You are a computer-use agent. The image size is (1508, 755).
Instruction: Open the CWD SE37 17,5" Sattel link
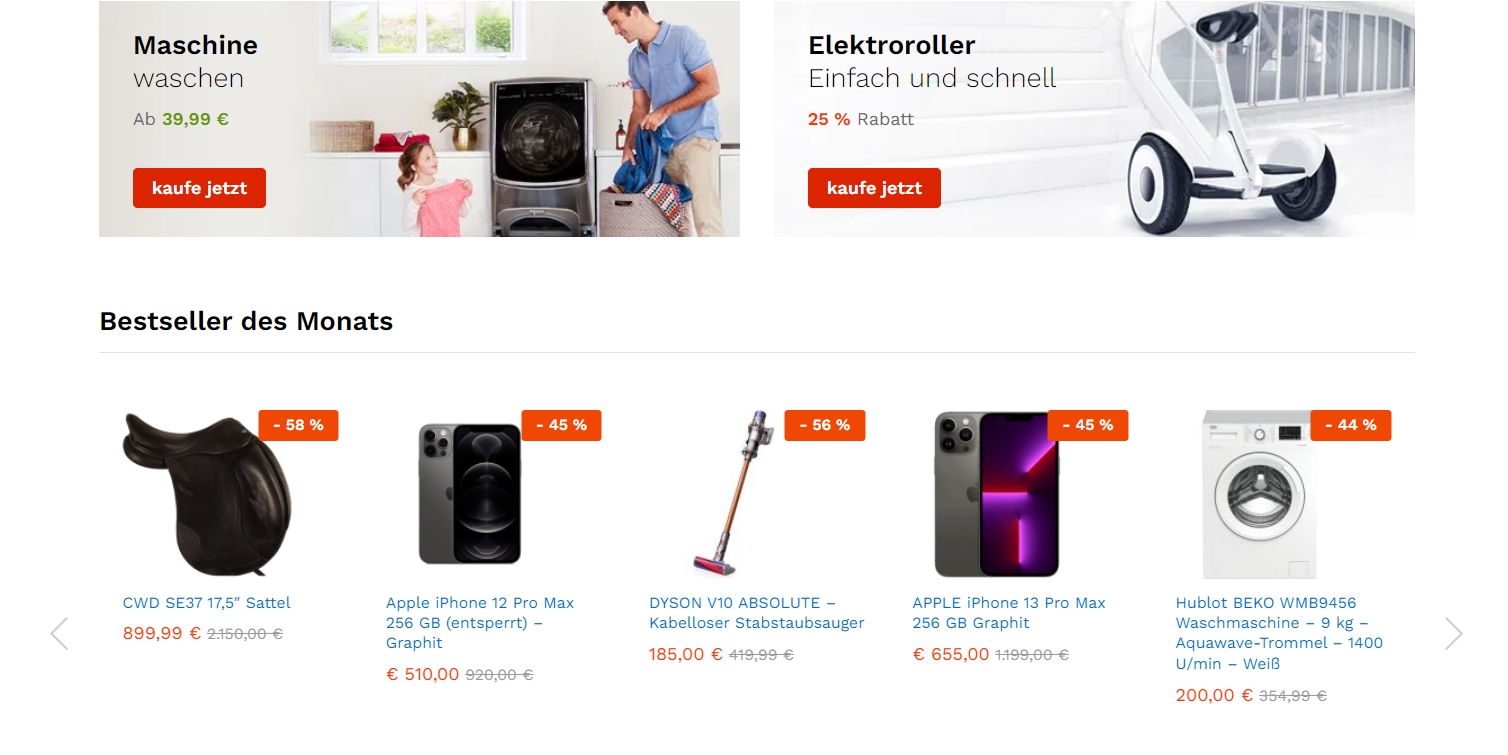207,603
